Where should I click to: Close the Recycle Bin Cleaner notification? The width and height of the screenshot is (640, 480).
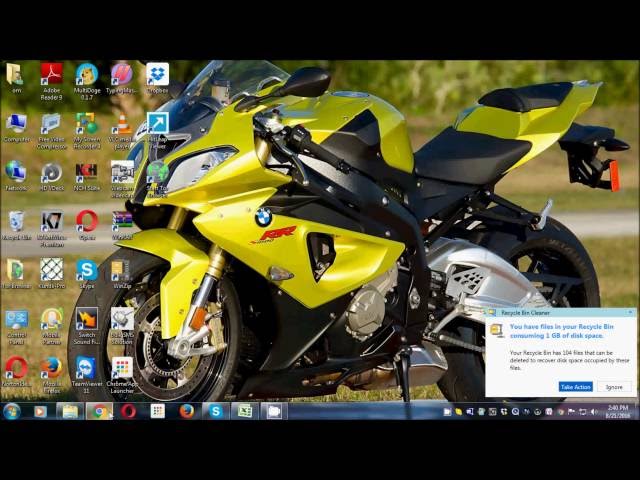click(630, 313)
